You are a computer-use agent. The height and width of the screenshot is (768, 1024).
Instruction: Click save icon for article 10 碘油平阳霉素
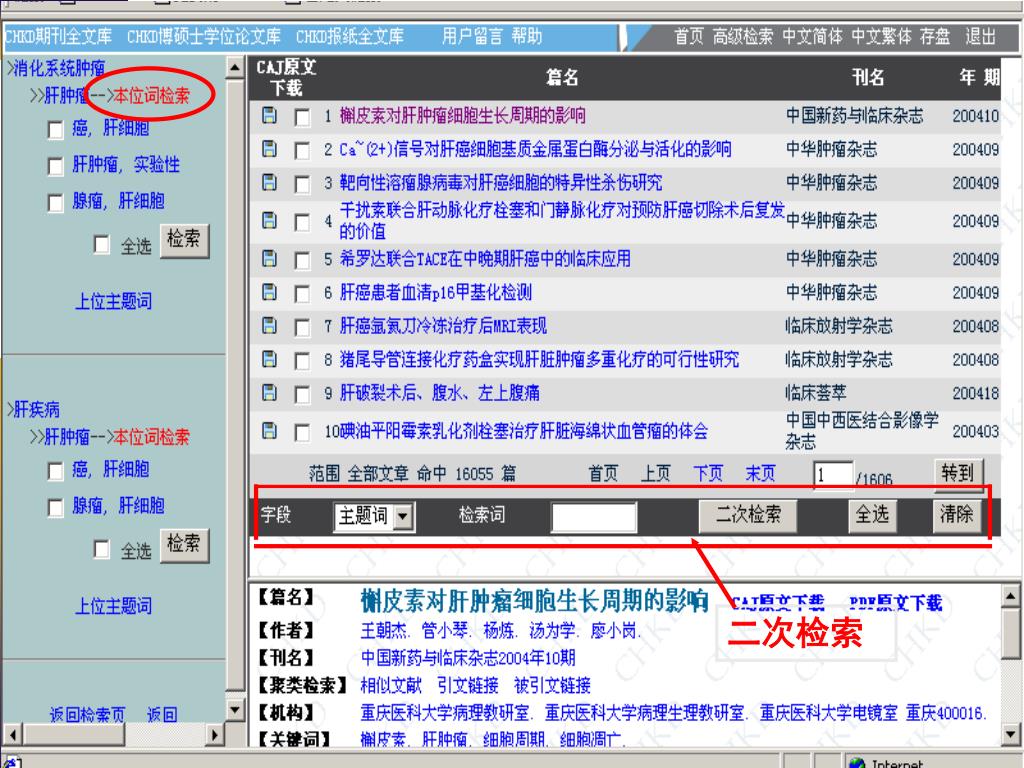coord(268,430)
